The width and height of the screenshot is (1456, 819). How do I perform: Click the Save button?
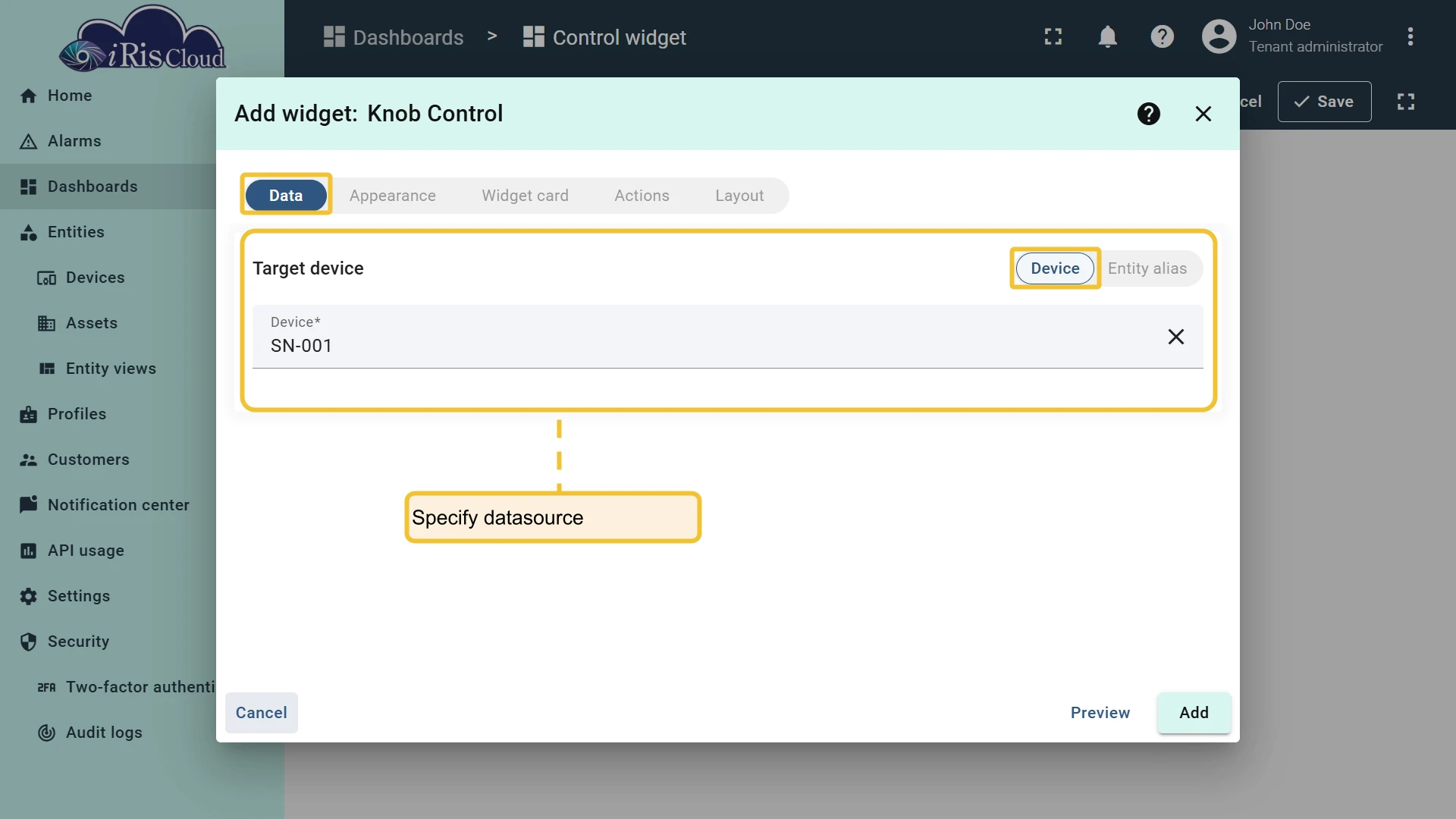point(1324,102)
